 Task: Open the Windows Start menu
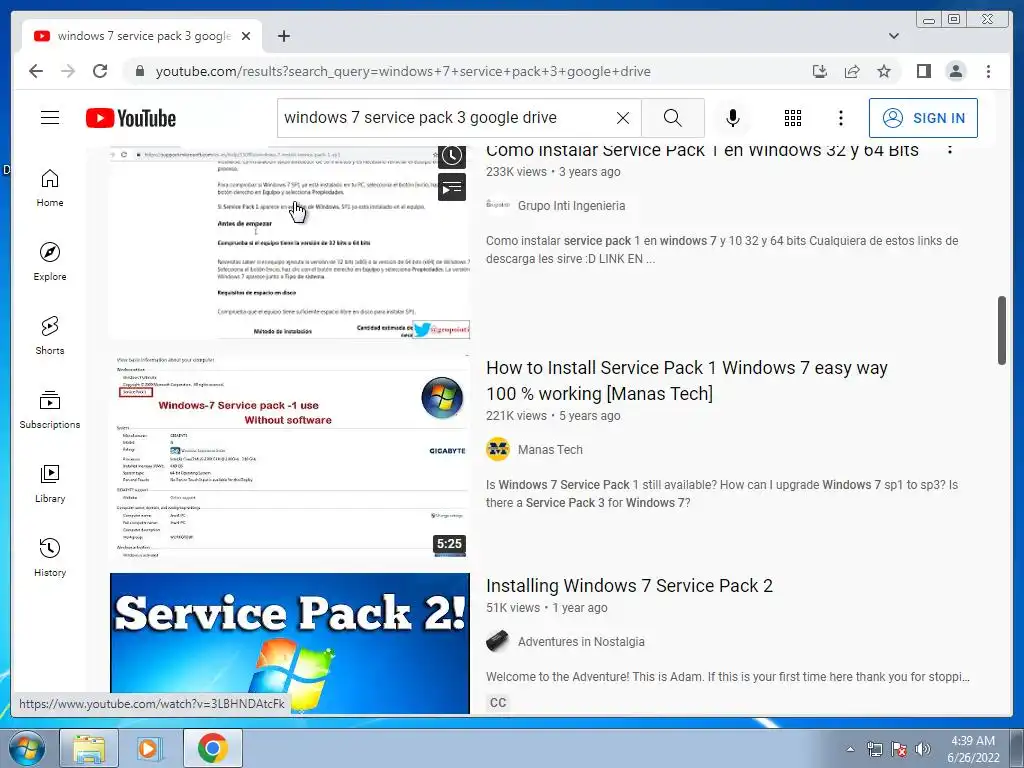[x=26, y=748]
